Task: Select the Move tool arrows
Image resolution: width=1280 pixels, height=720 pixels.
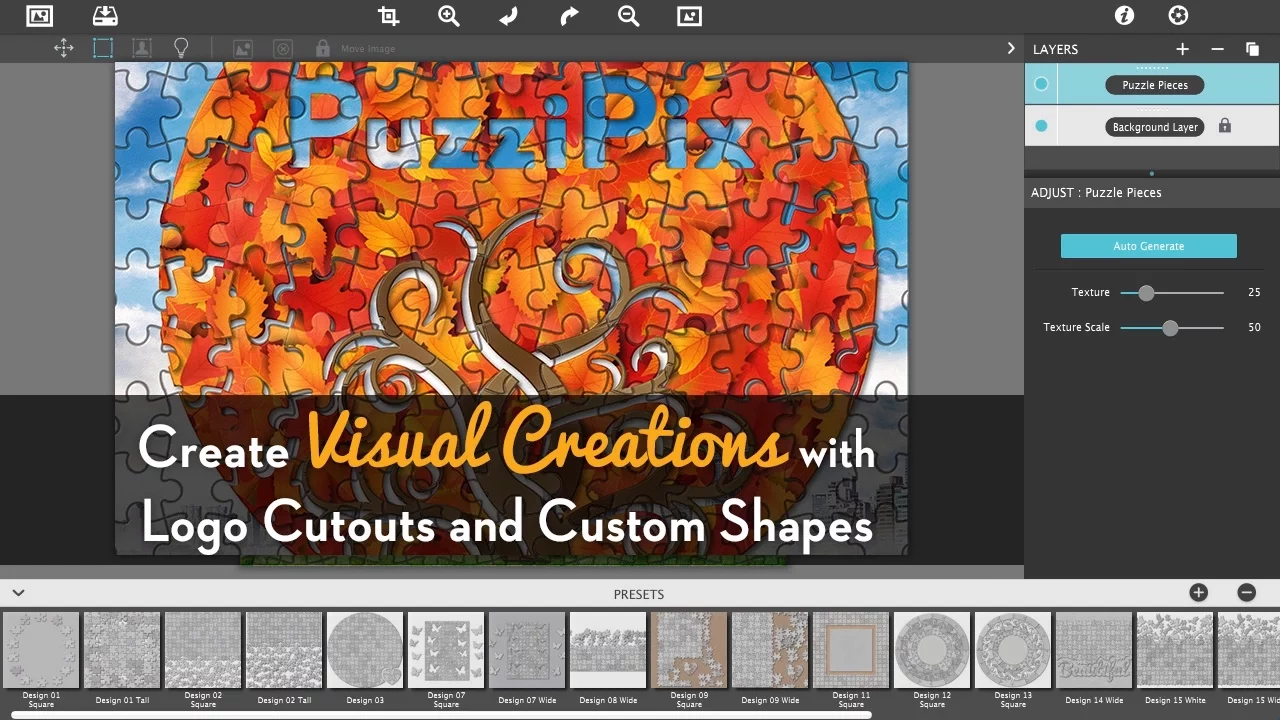Action: pyautogui.click(x=64, y=48)
